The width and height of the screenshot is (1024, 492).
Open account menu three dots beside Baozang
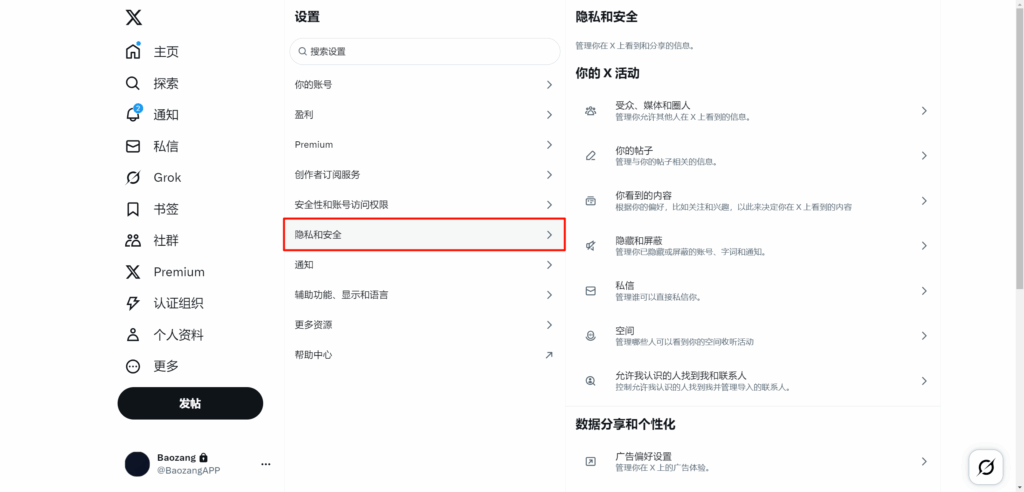pyautogui.click(x=266, y=464)
